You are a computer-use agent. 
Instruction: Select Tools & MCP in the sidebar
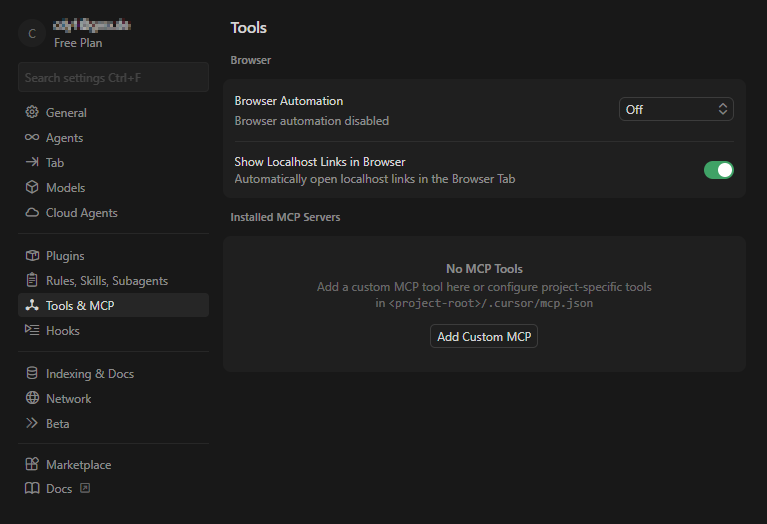[80, 306]
